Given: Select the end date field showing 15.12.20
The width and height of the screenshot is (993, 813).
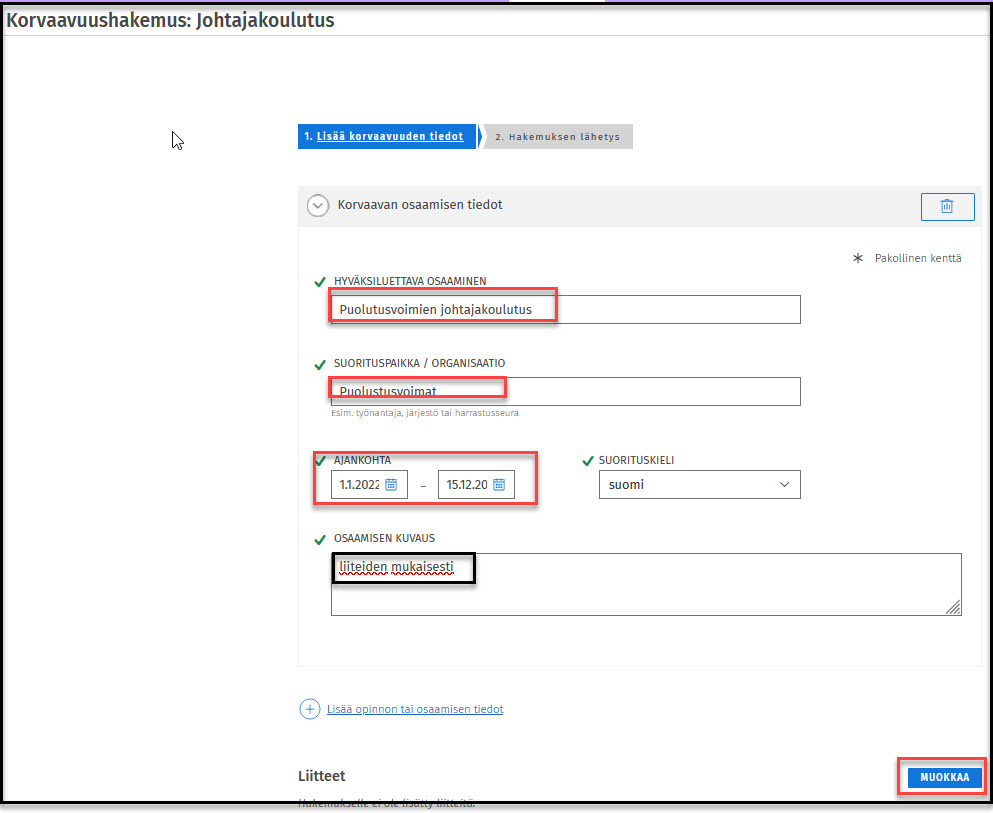Looking at the screenshot, I should point(466,484).
